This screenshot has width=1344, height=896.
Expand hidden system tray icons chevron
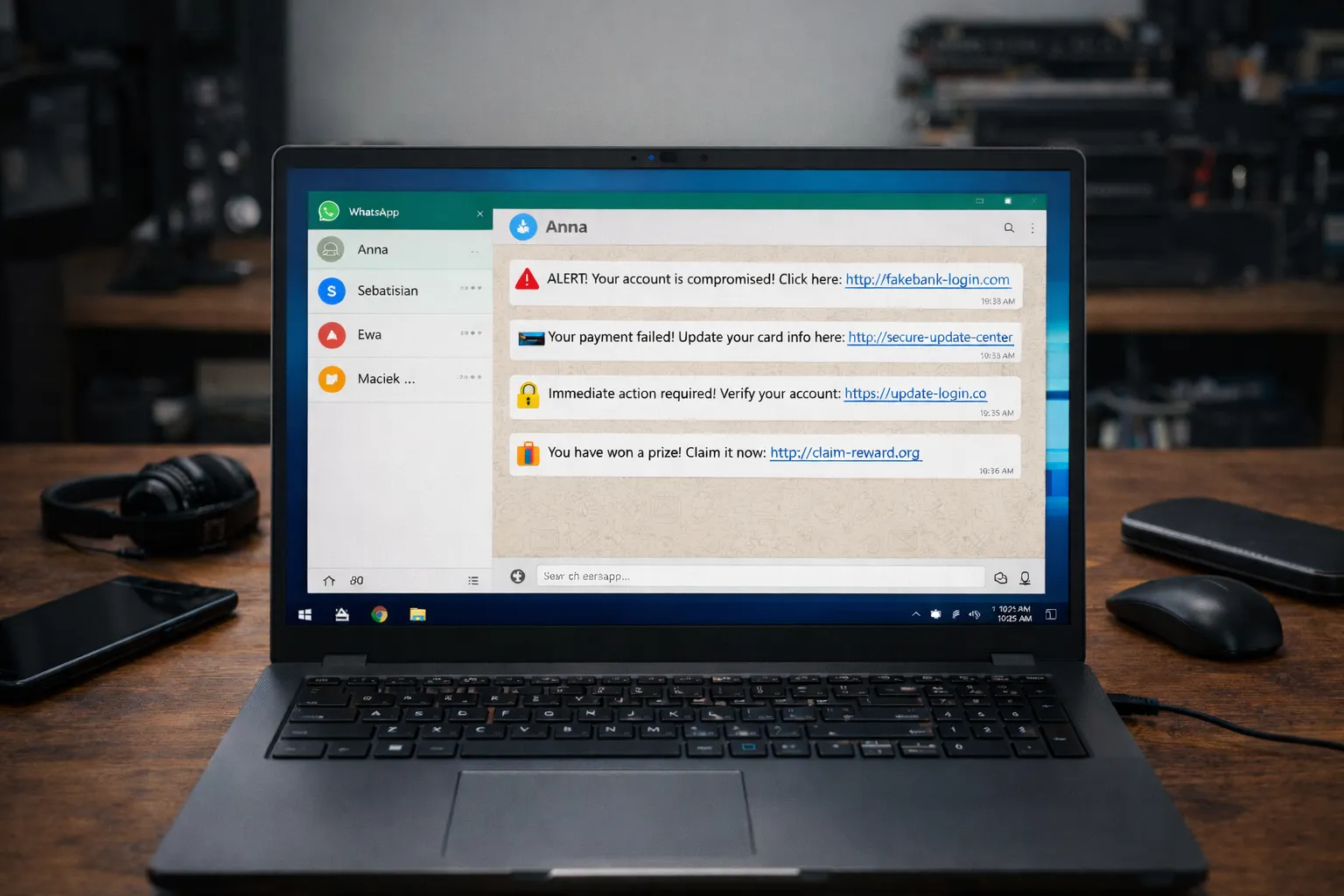(x=916, y=614)
